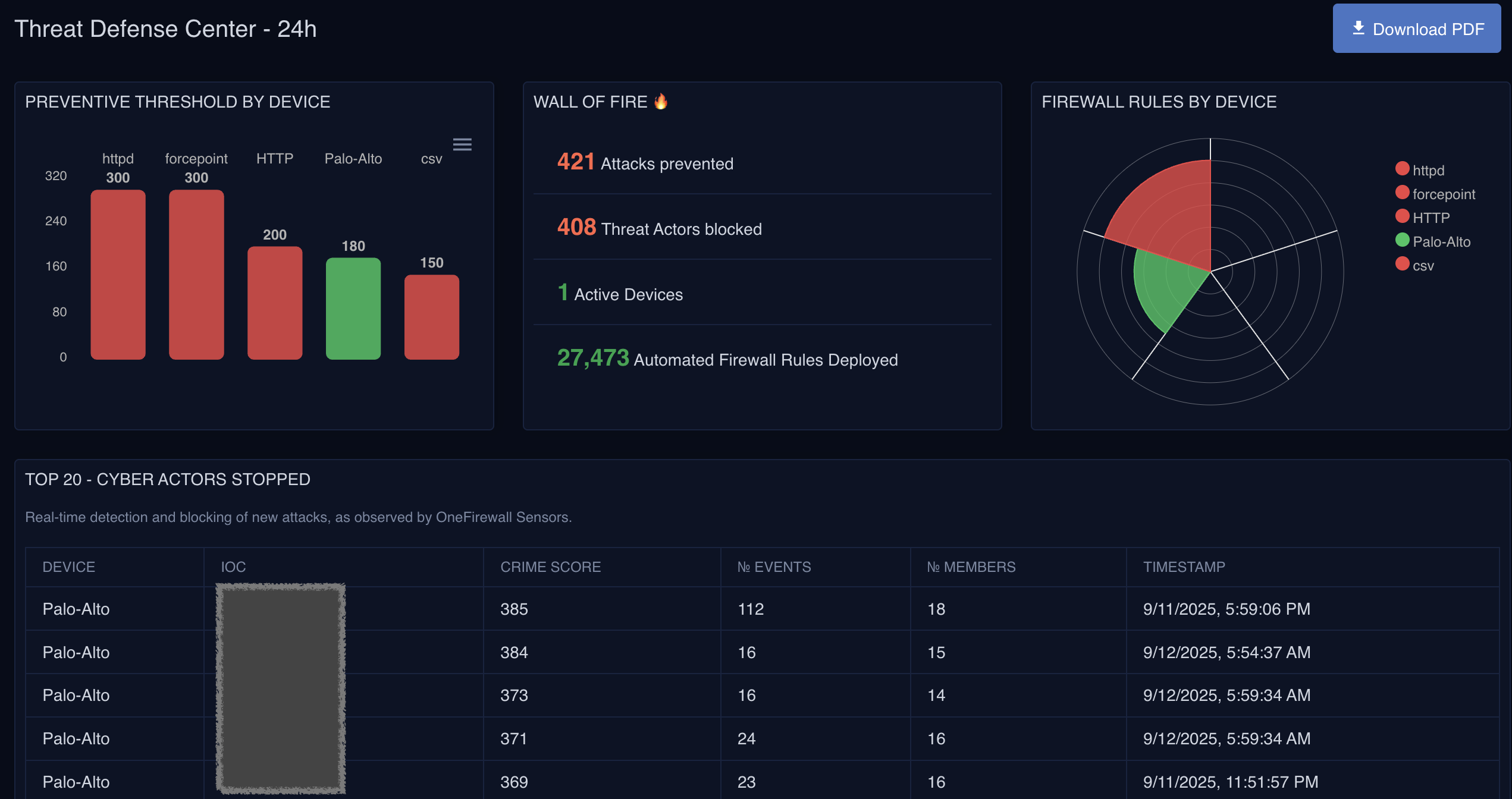
Task: Click the fire emoji next to WALL OF FIRE
Action: 661,102
